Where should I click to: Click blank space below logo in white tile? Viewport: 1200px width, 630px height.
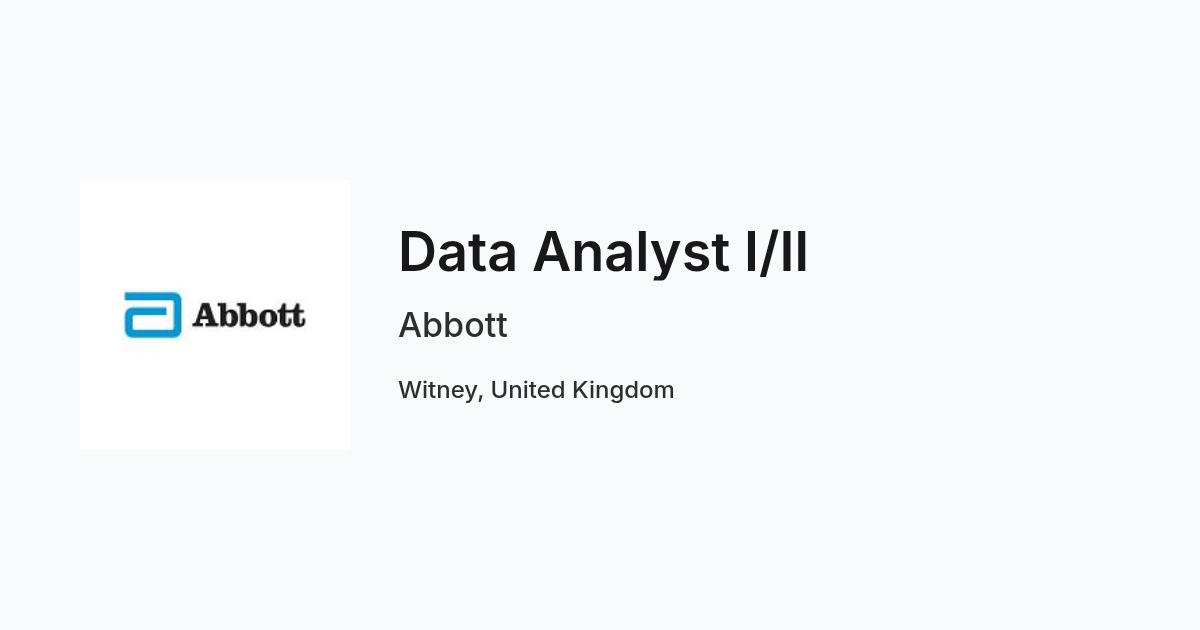point(215,395)
